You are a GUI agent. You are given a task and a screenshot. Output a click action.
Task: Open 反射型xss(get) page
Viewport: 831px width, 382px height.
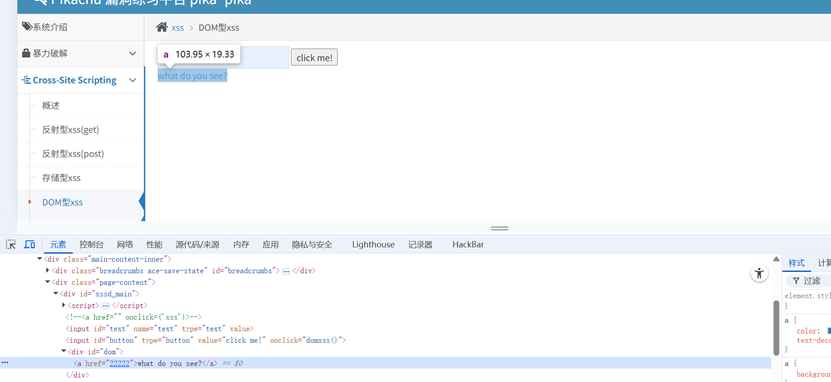point(70,129)
